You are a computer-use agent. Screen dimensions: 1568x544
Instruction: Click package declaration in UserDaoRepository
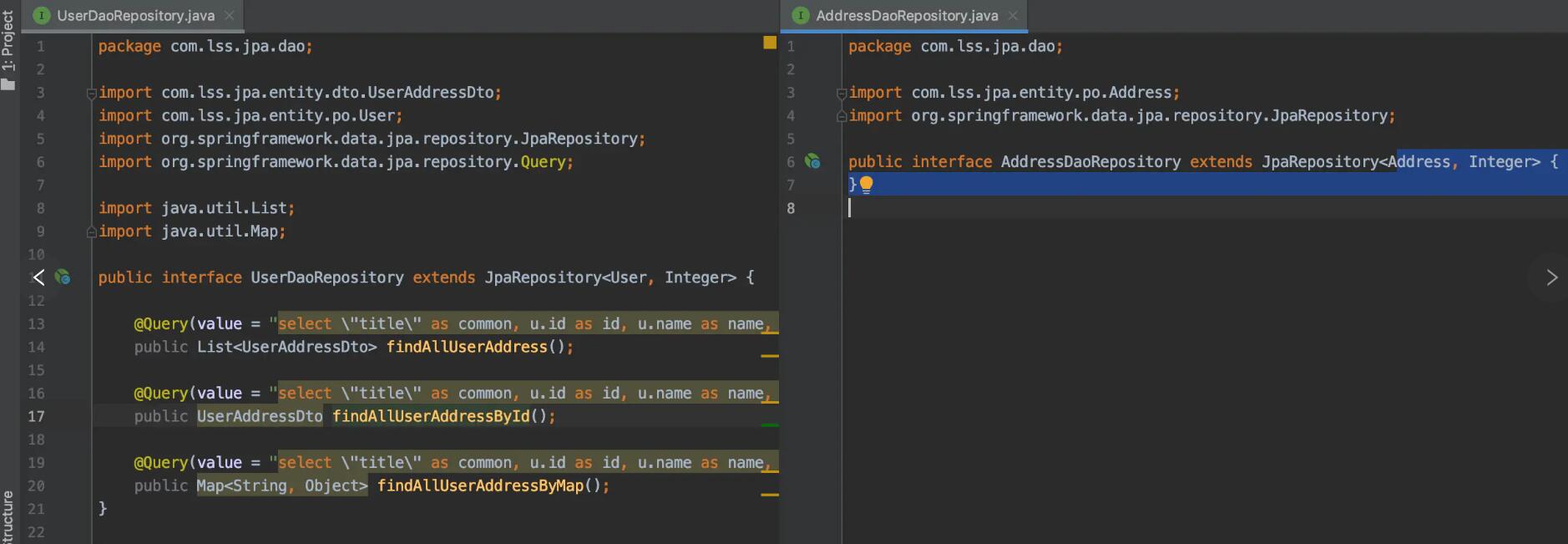205,47
